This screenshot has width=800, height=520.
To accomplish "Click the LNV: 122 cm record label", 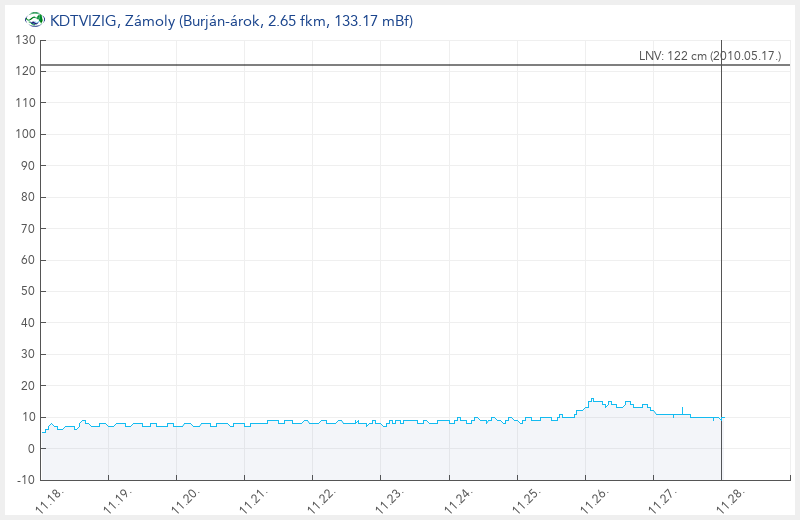I will coord(710,56).
